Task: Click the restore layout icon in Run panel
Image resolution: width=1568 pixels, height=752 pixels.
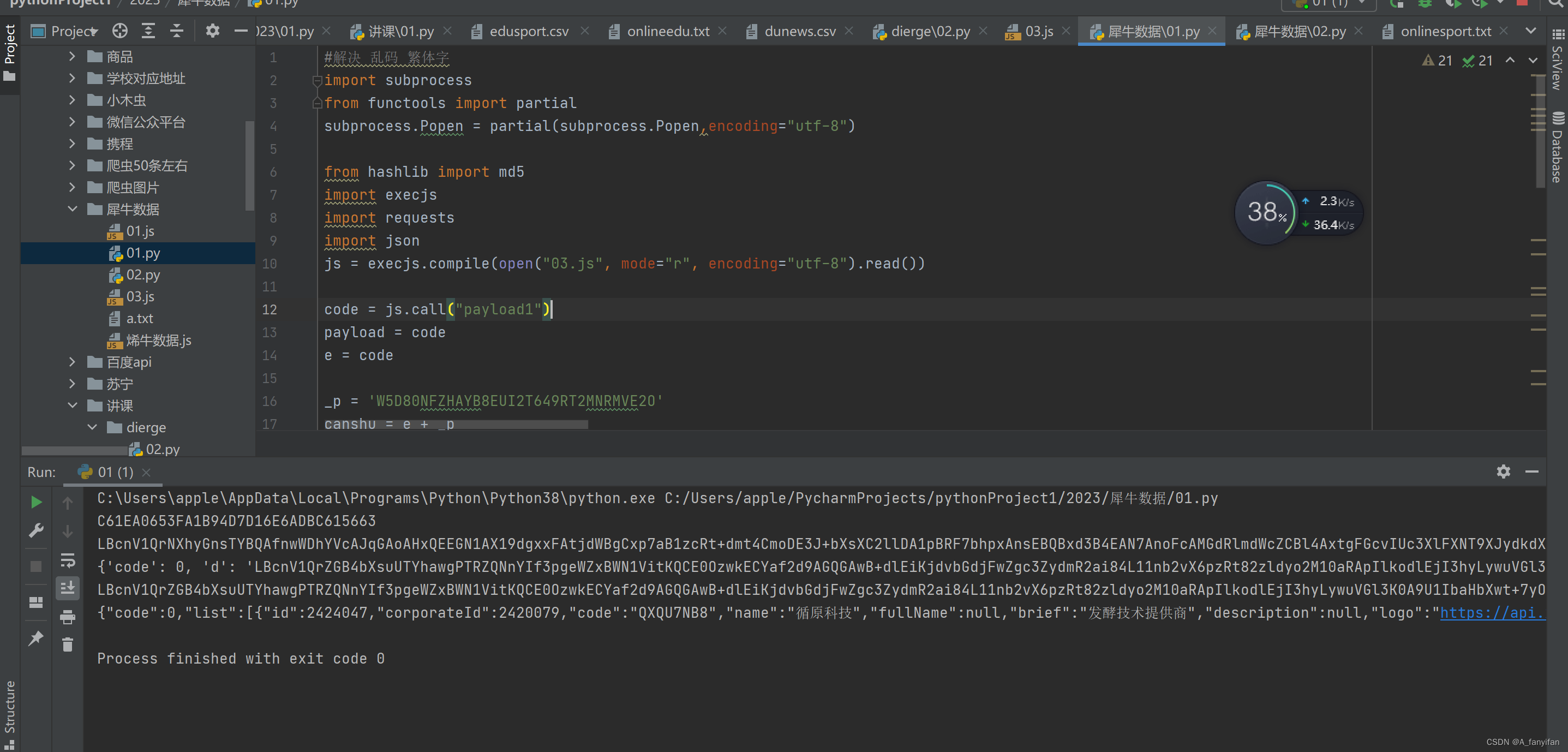Action: tap(36, 602)
